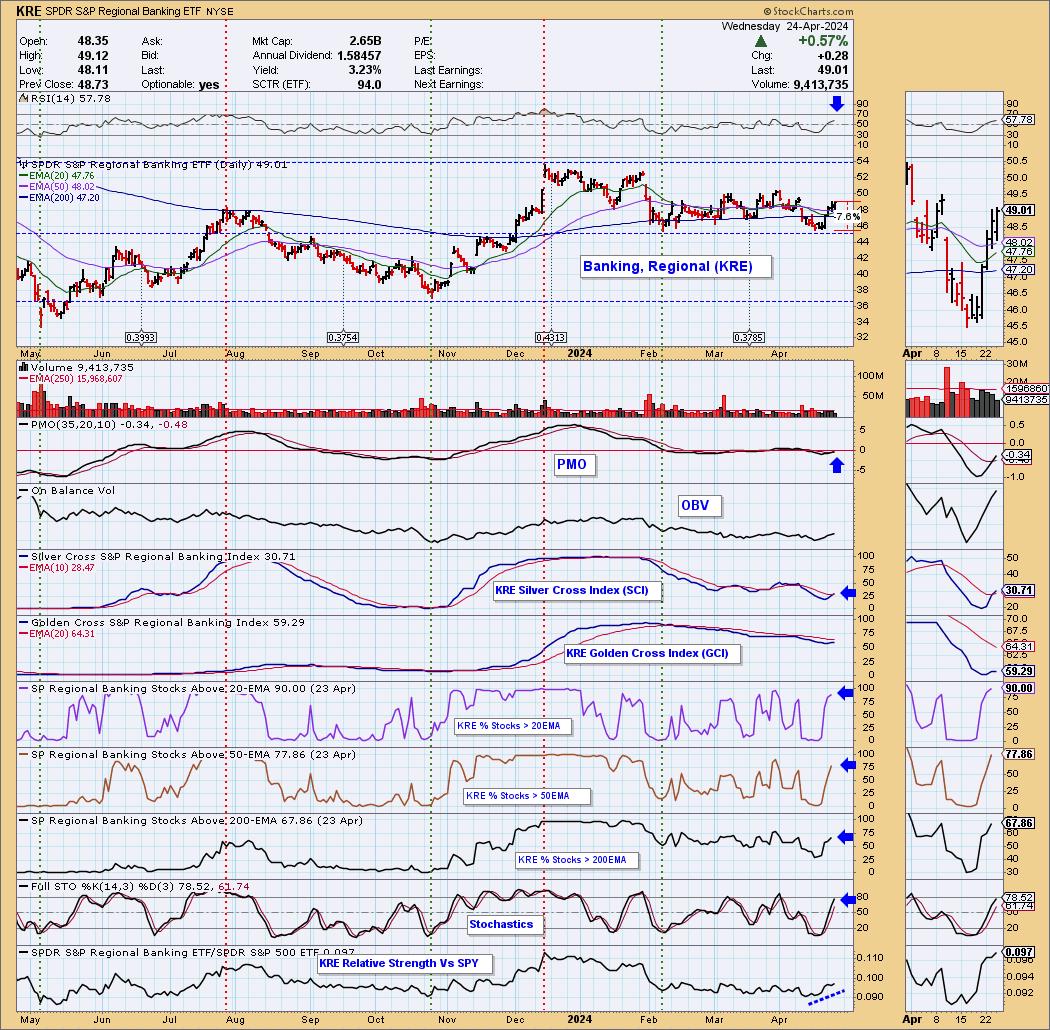Click the date Wednesday 24-Apr-2024
The image size is (1050, 1030).
click(785, 26)
